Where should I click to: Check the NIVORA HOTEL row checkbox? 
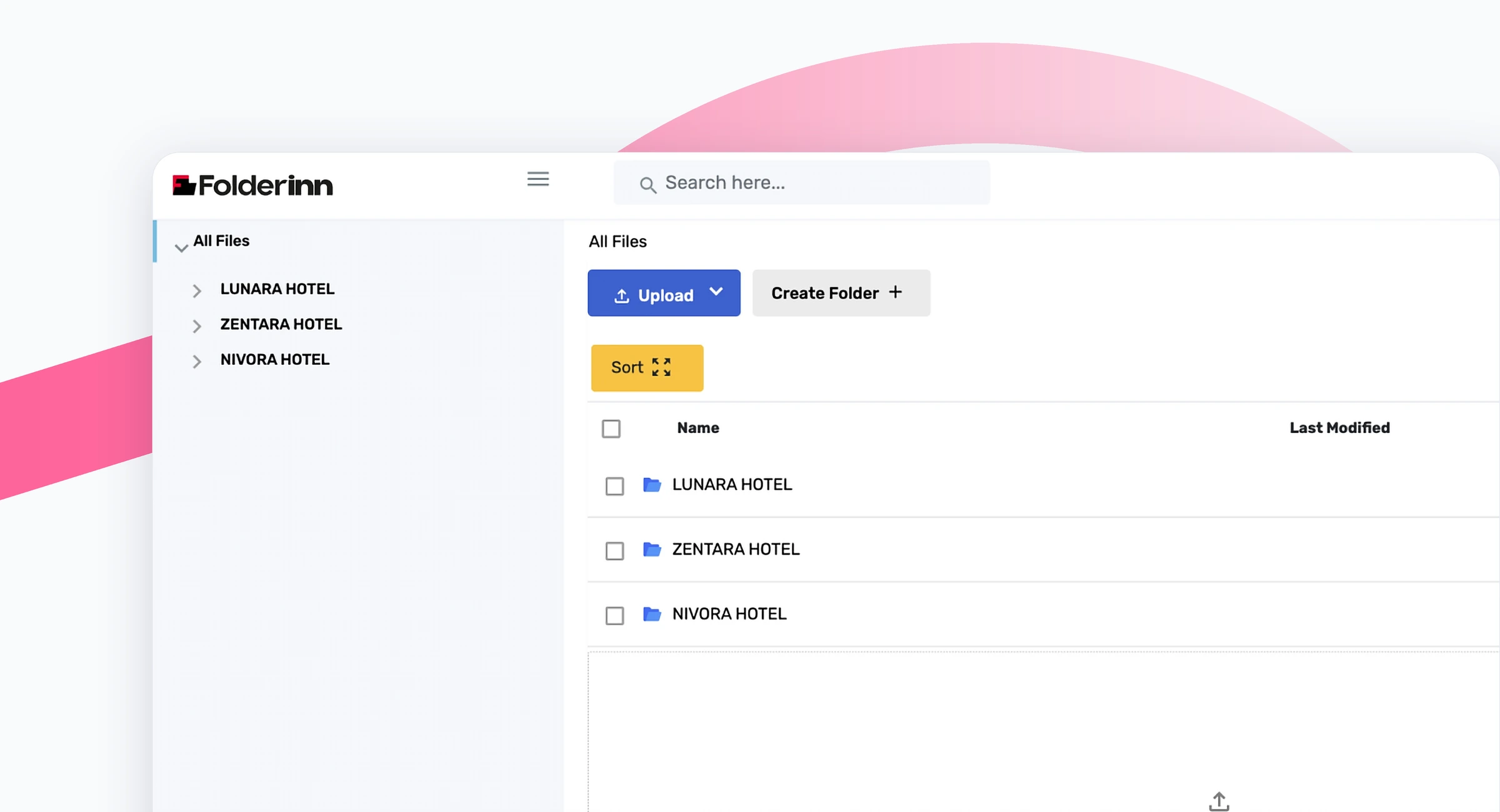(615, 616)
